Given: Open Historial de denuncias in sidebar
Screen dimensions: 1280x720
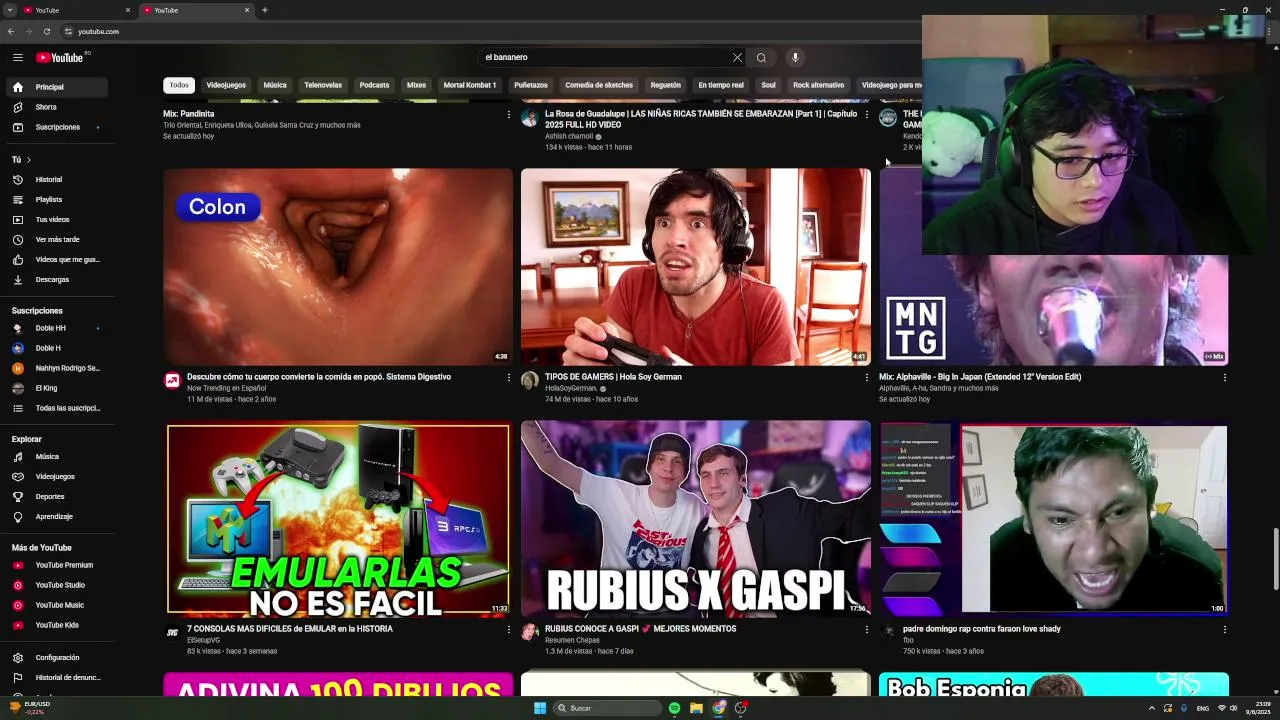Looking at the screenshot, I should (57, 677).
